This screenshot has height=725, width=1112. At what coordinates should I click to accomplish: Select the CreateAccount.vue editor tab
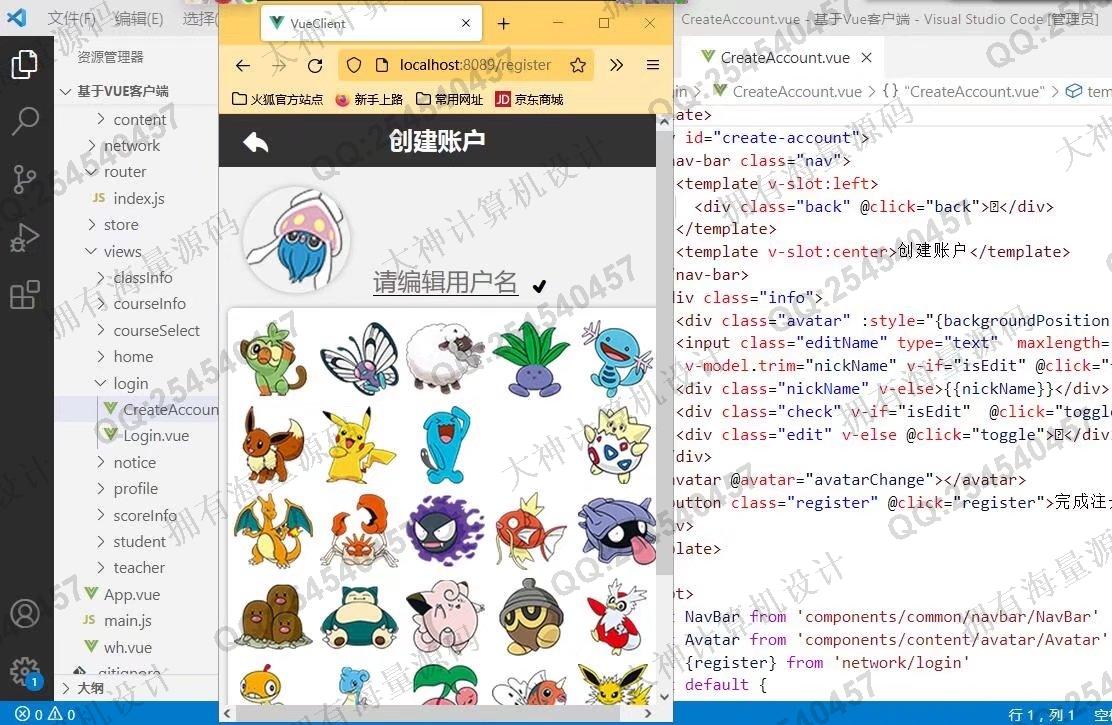[x=783, y=57]
